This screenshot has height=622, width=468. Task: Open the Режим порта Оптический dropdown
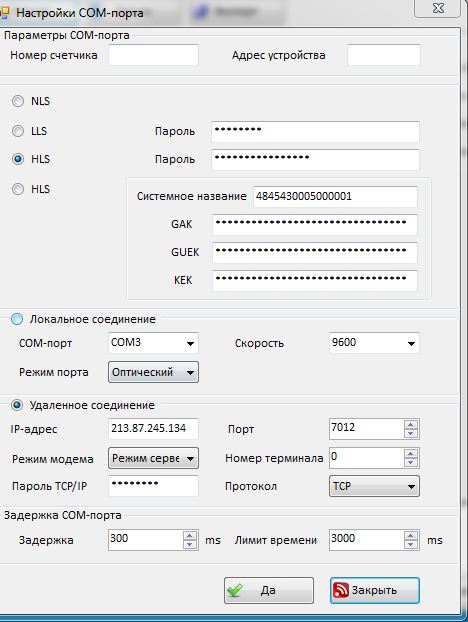[x=153, y=372]
